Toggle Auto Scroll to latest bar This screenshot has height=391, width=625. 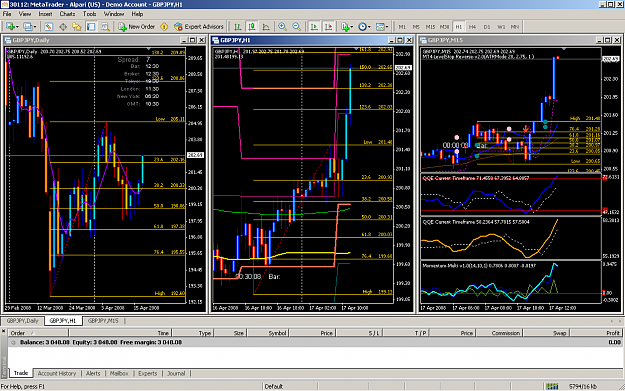(x=314, y=27)
